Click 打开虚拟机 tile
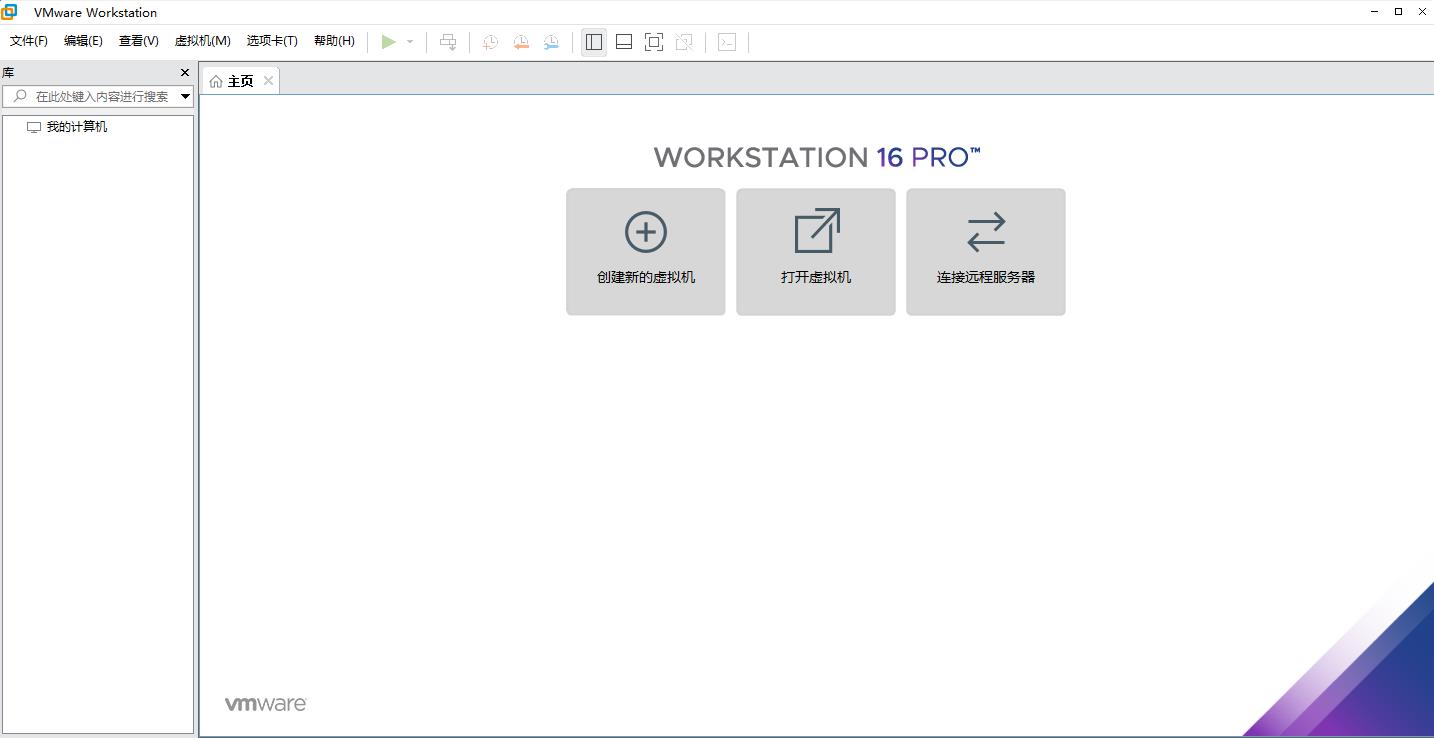This screenshot has height=738, width=1434. 816,252
